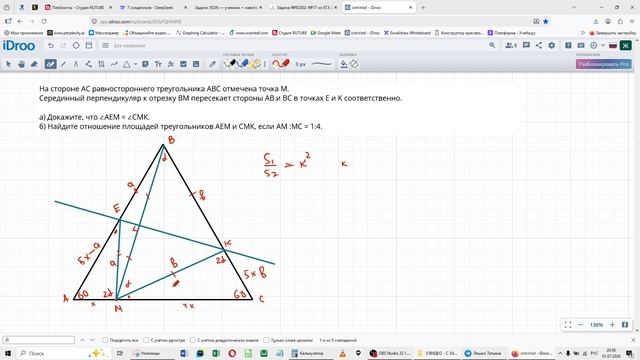Open the chat panel icon
Screen dimensions: 640x360
[x=526, y=46]
